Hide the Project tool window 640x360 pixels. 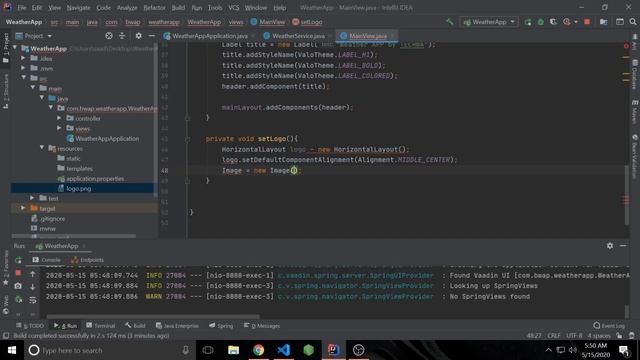coord(151,36)
